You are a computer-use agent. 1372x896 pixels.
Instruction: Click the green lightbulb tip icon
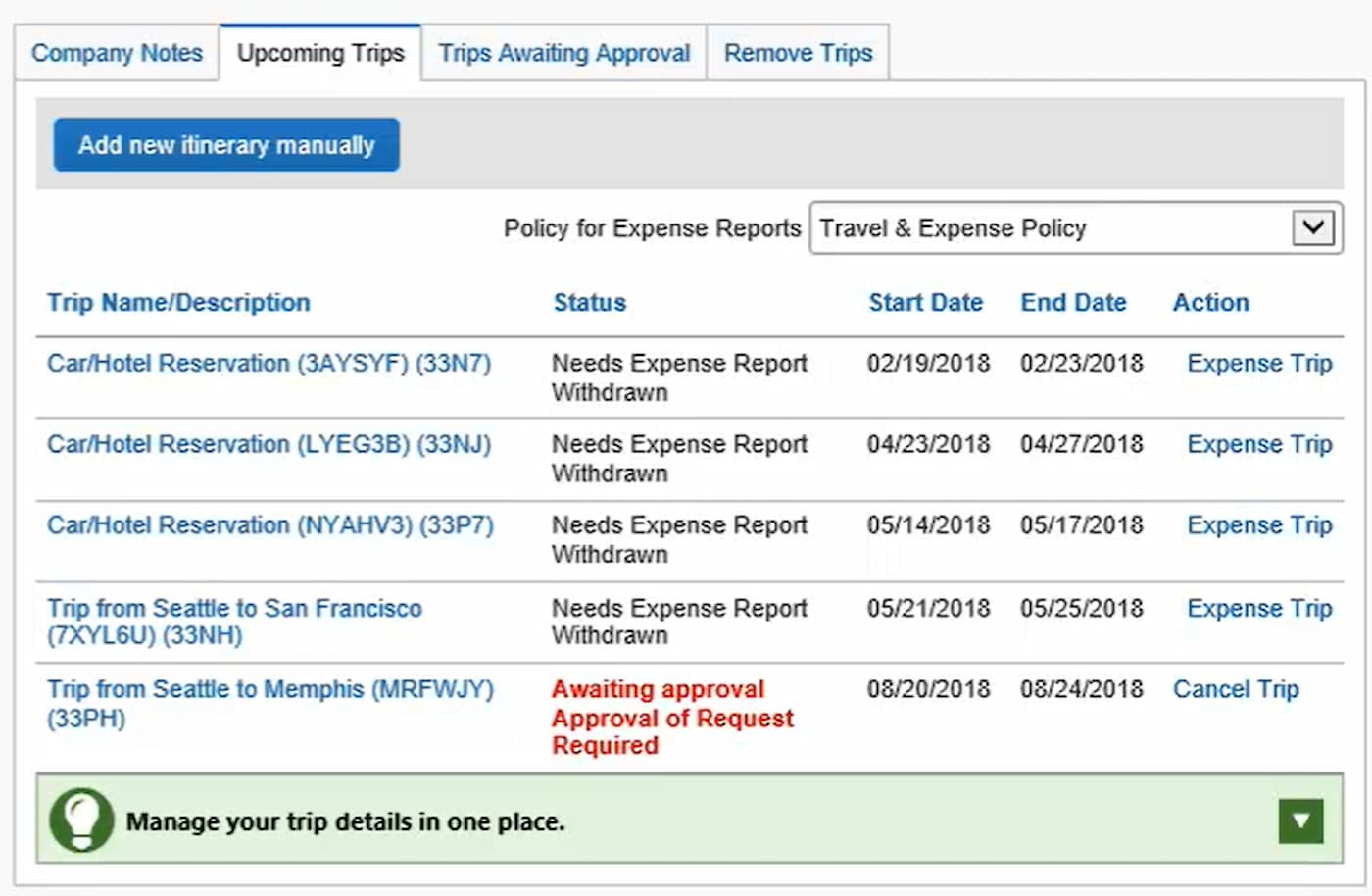coord(82,820)
